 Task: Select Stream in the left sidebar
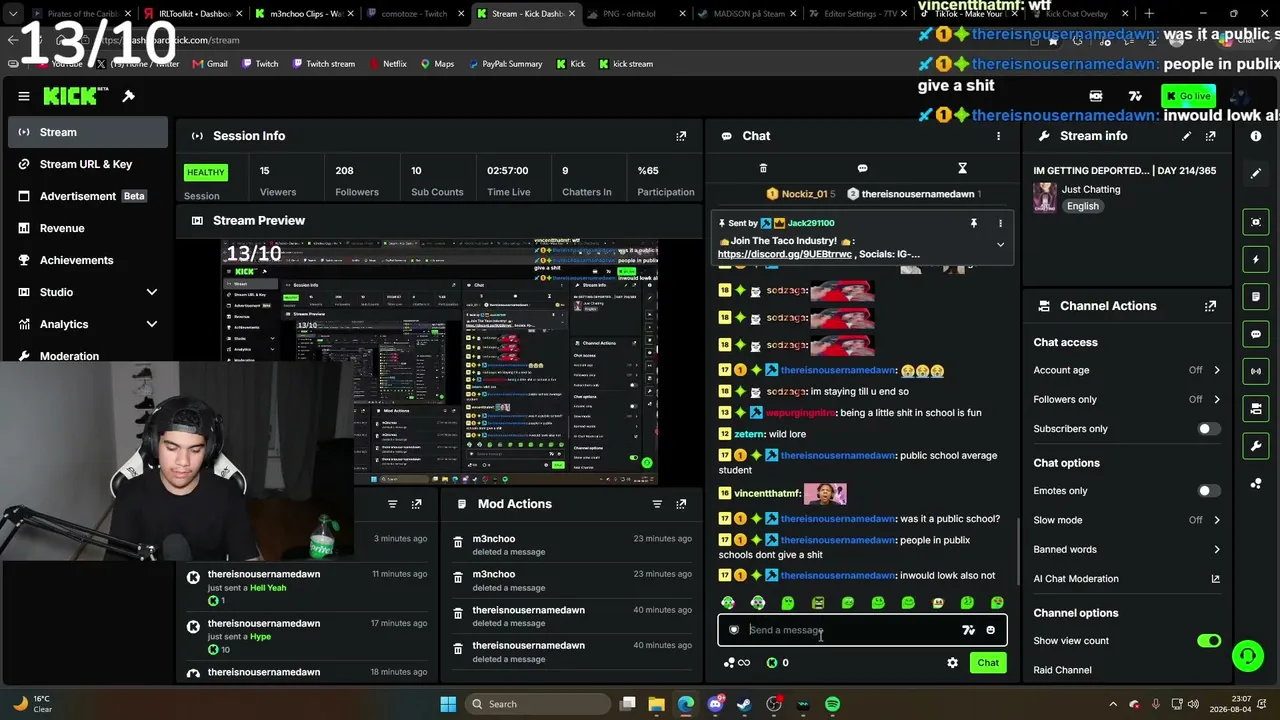pyautogui.click(x=88, y=132)
